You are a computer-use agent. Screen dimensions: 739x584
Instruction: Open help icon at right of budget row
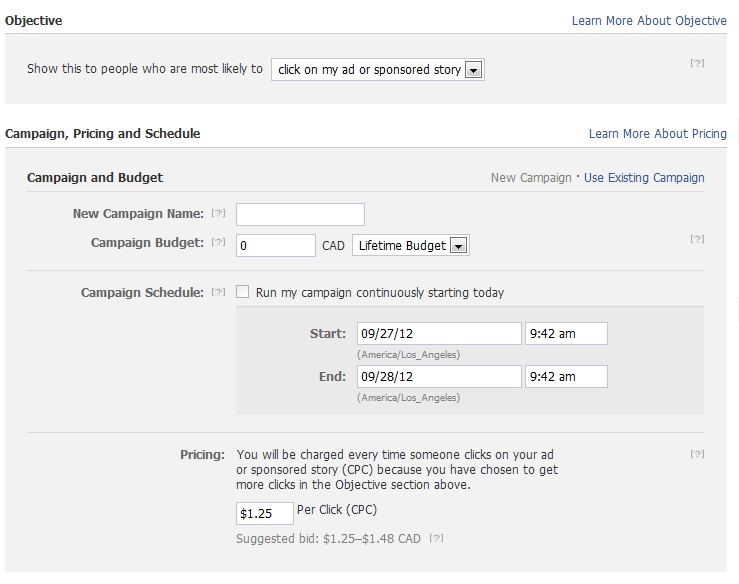pyautogui.click(x=698, y=239)
